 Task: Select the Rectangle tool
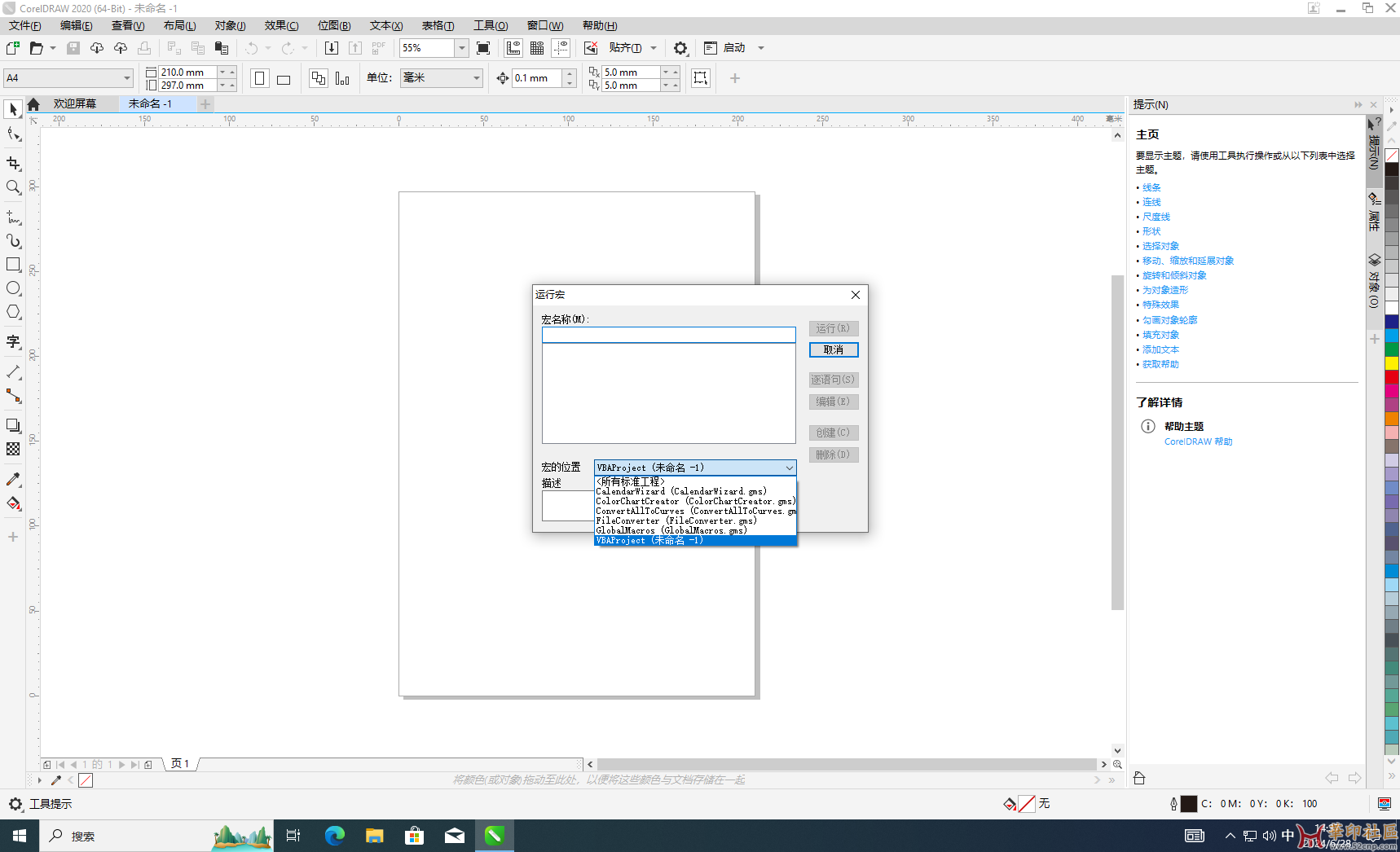[x=13, y=265]
